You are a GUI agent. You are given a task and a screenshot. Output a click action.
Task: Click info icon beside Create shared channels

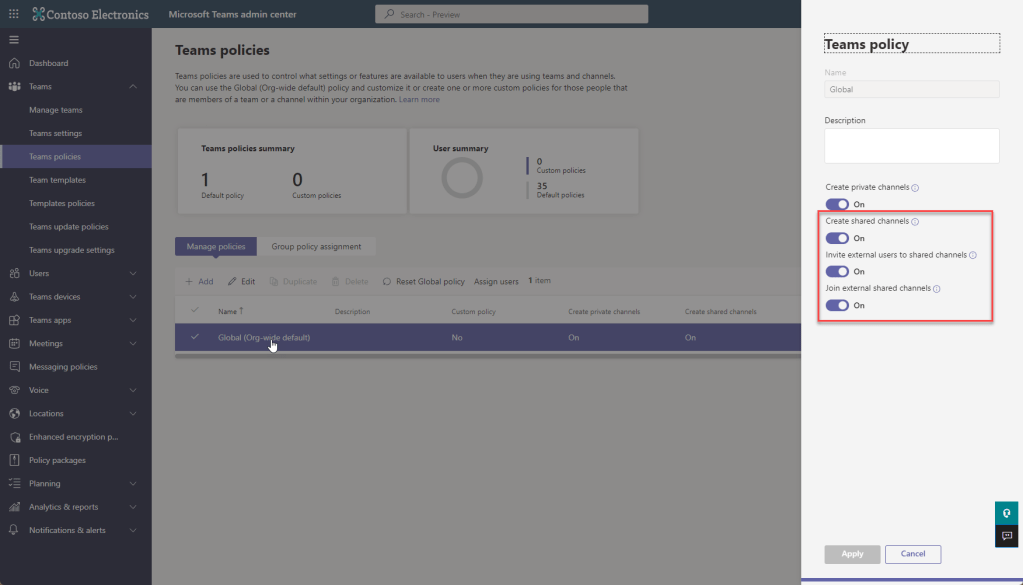point(915,222)
